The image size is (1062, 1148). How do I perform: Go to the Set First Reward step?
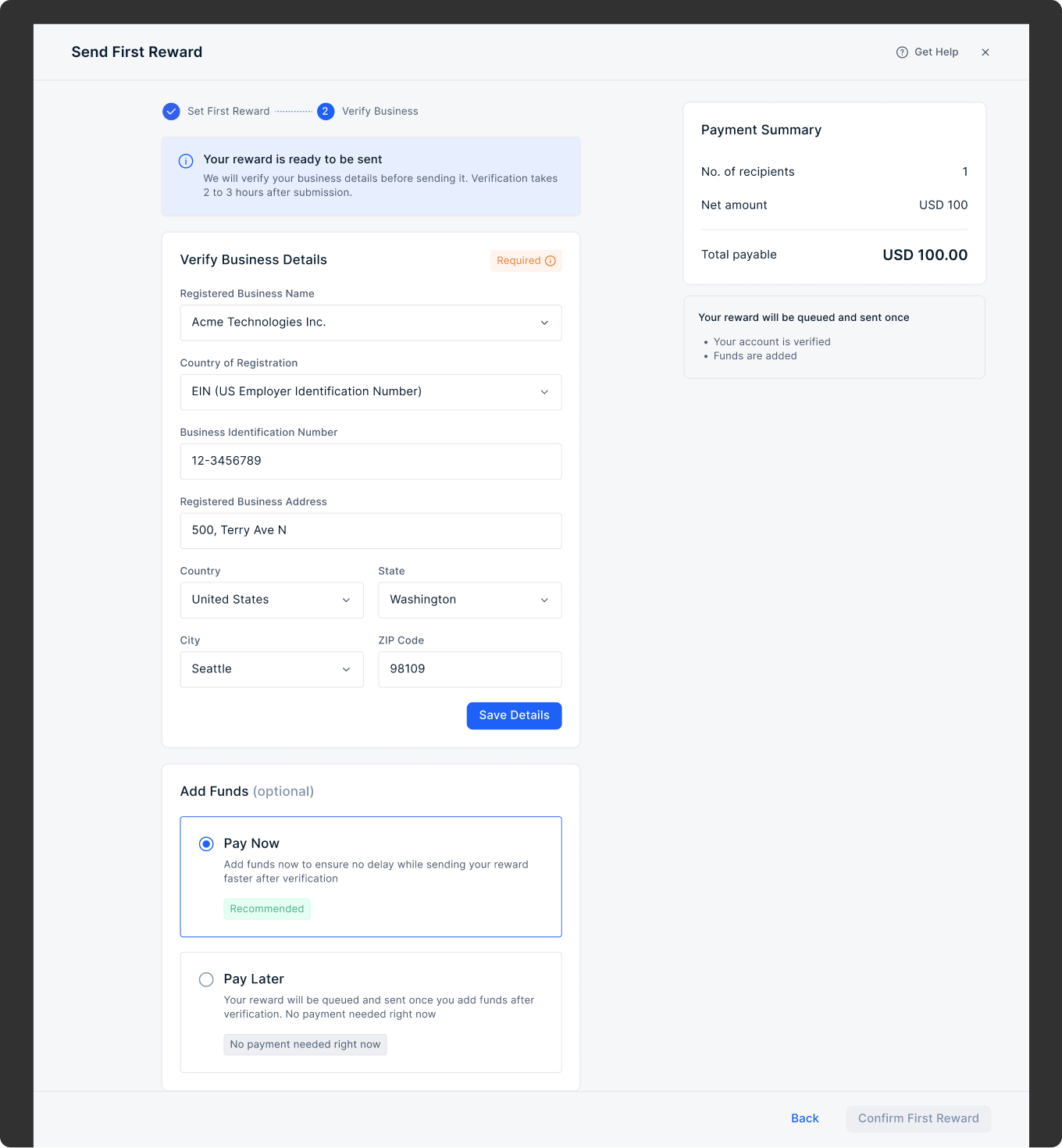coord(228,112)
